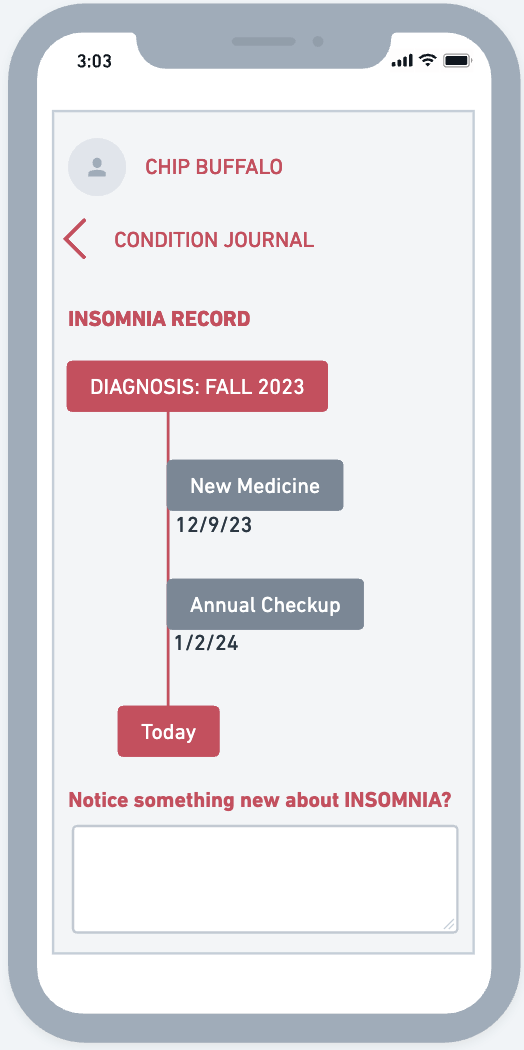
Task: Open the New Medicine timeline entry
Action: (255, 485)
